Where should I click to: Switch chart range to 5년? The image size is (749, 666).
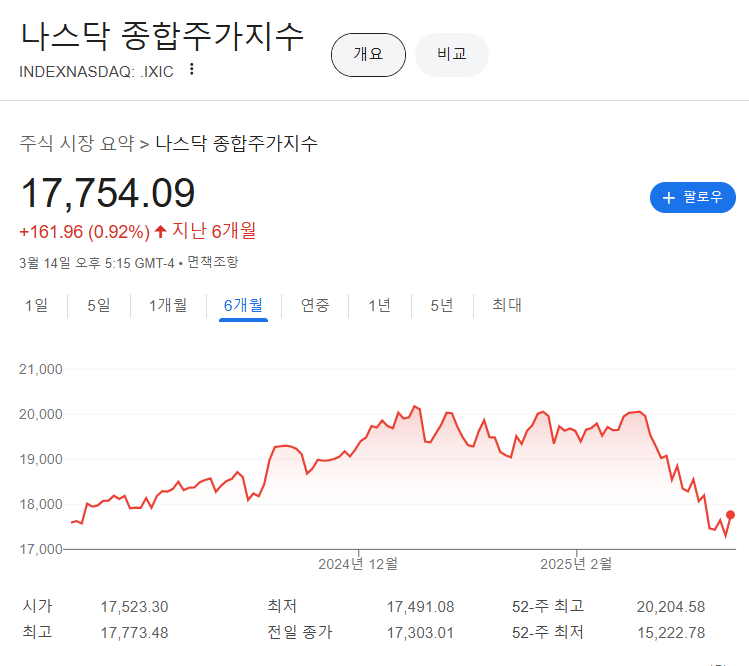click(x=442, y=305)
